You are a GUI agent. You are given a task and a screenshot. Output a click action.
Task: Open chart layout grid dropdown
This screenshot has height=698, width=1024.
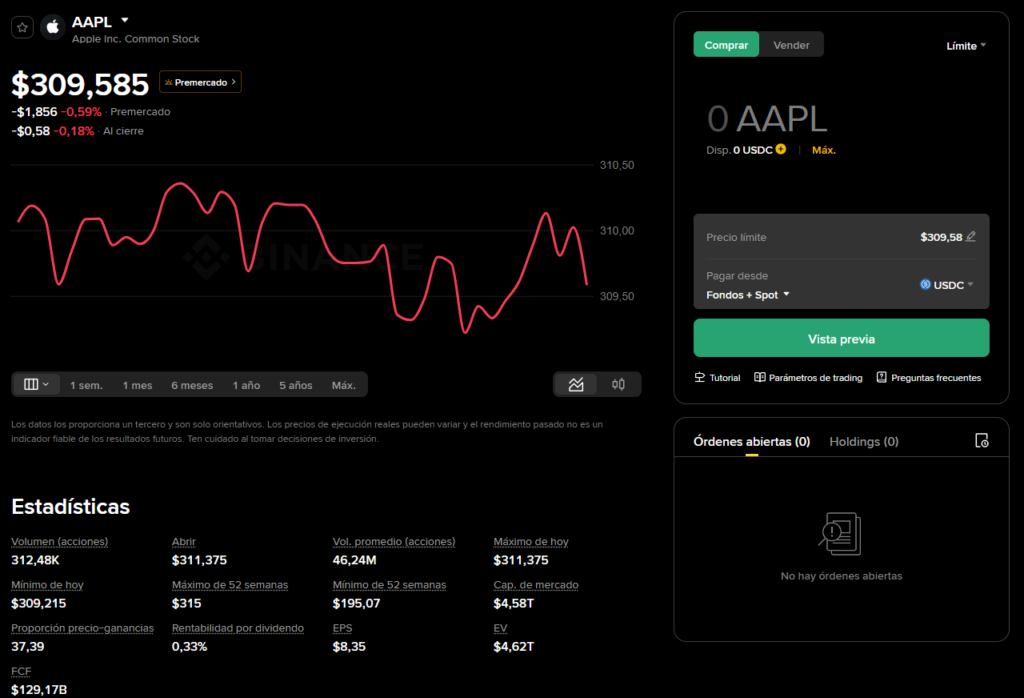point(36,385)
